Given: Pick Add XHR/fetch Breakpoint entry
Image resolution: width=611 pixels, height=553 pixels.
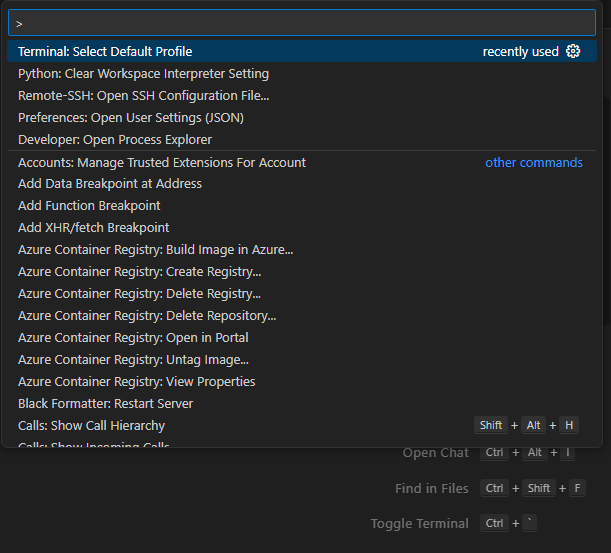Looking at the screenshot, I should [x=302, y=228].
